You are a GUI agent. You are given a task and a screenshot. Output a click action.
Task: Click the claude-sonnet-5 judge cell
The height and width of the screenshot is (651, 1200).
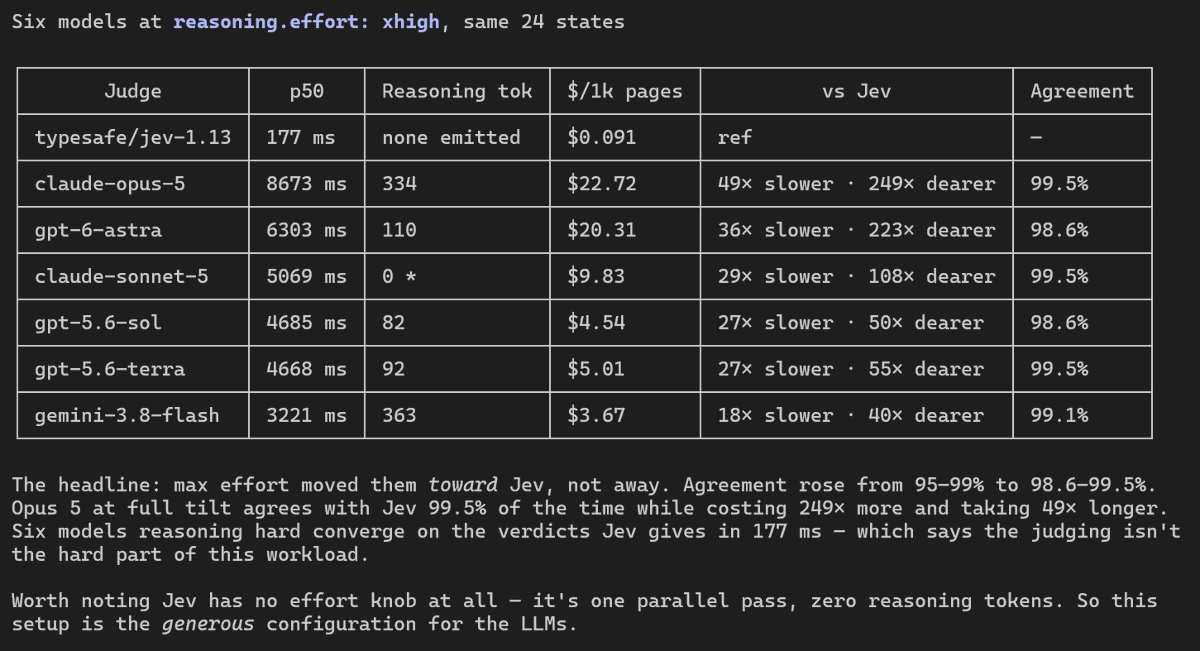click(x=133, y=276)
